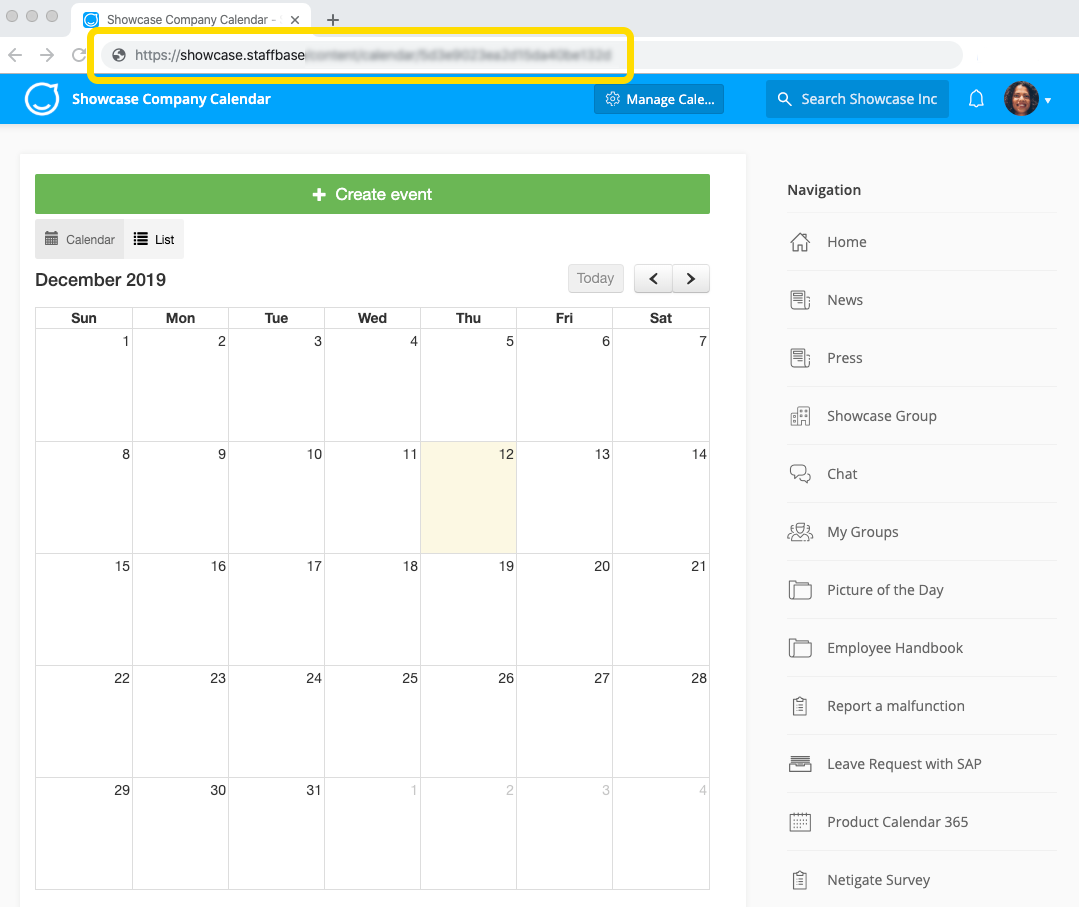Click the Staffbase logo in the header
The height and width of the screenshot is (908, 1080).
(x=42, y=99)
